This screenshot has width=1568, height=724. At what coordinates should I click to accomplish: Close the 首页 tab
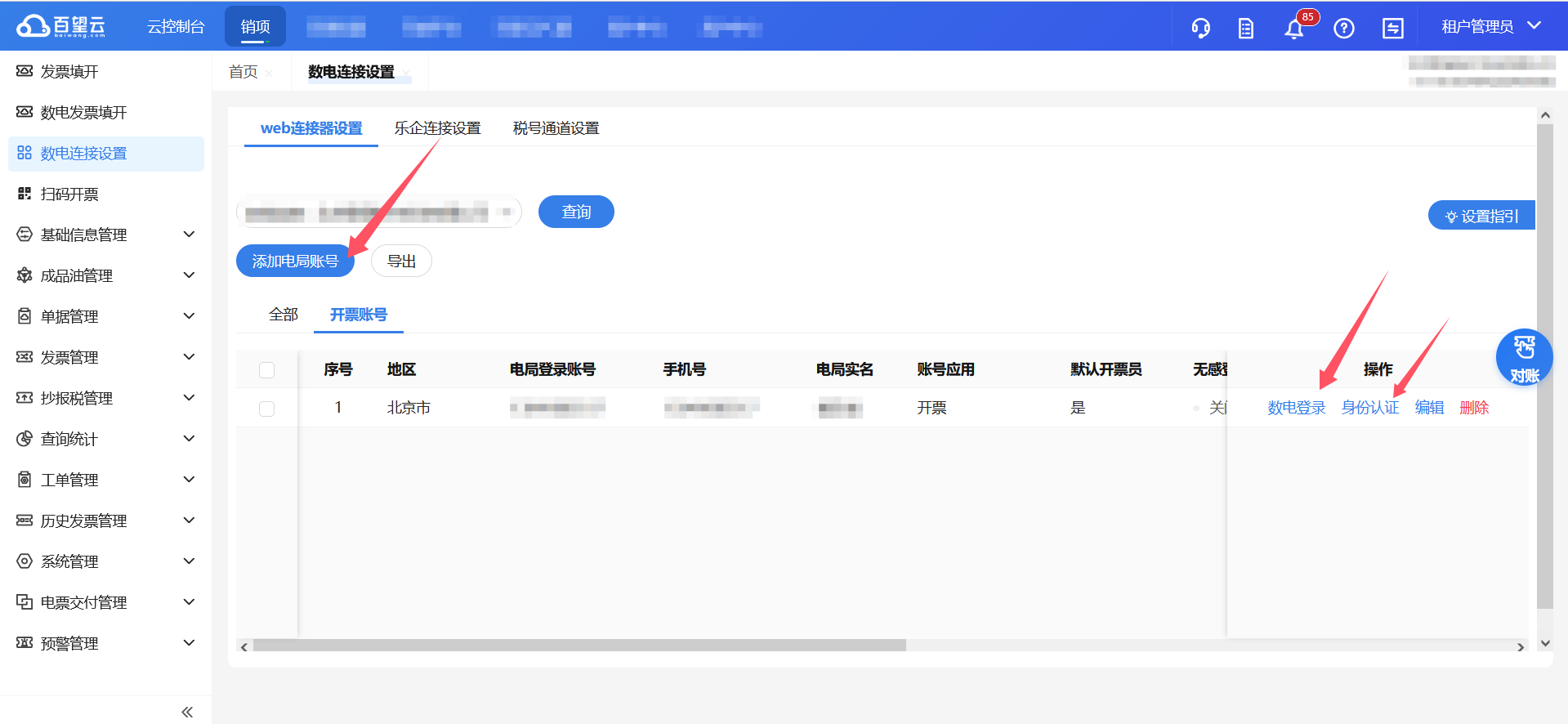(x=270, y=73)
